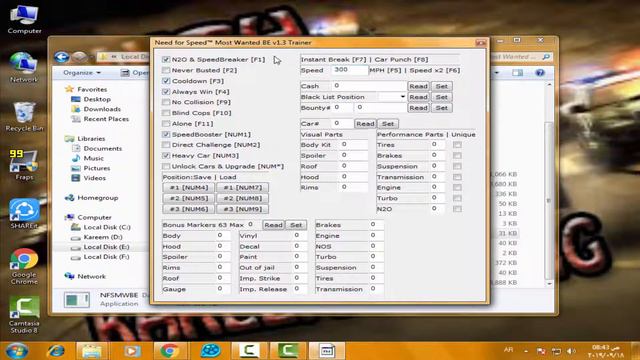Viewport: 640px width, 360px height.
Task: Open the Organize dropdown in Explorer
Action: point(82,73)
